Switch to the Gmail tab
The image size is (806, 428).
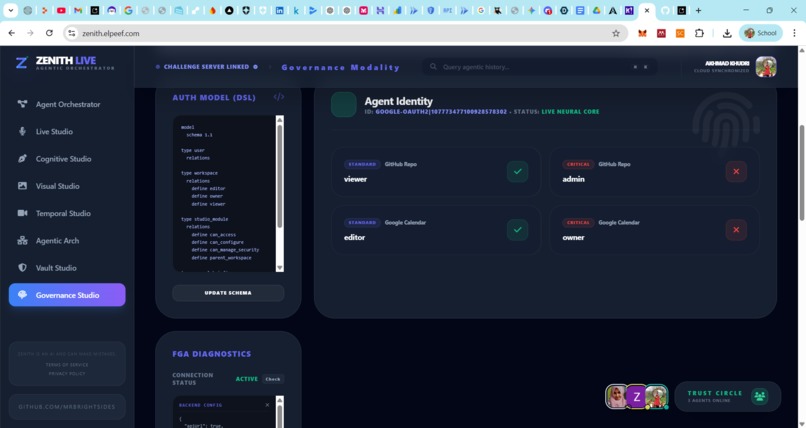click(78, 10)
